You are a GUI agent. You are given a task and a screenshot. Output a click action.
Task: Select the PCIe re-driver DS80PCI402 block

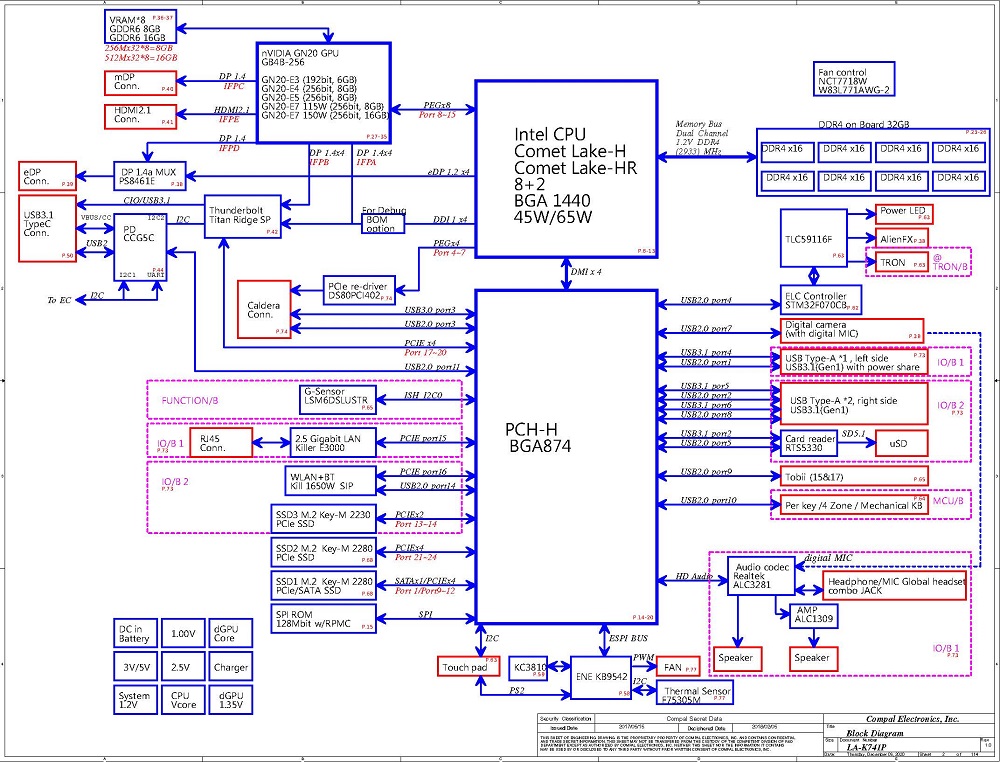[x=360, y=291]
